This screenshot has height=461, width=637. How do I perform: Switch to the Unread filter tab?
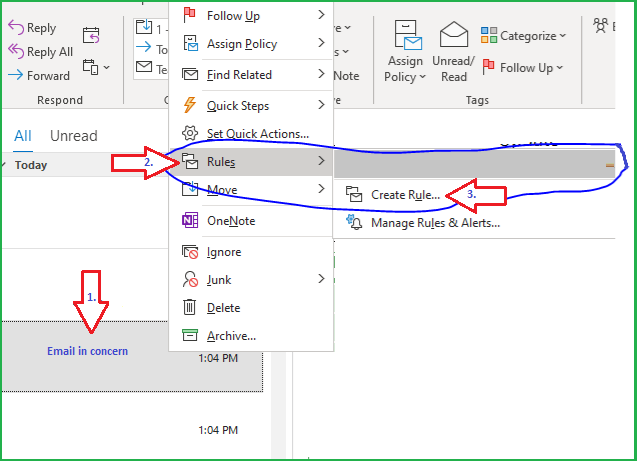tap(74, 136)
